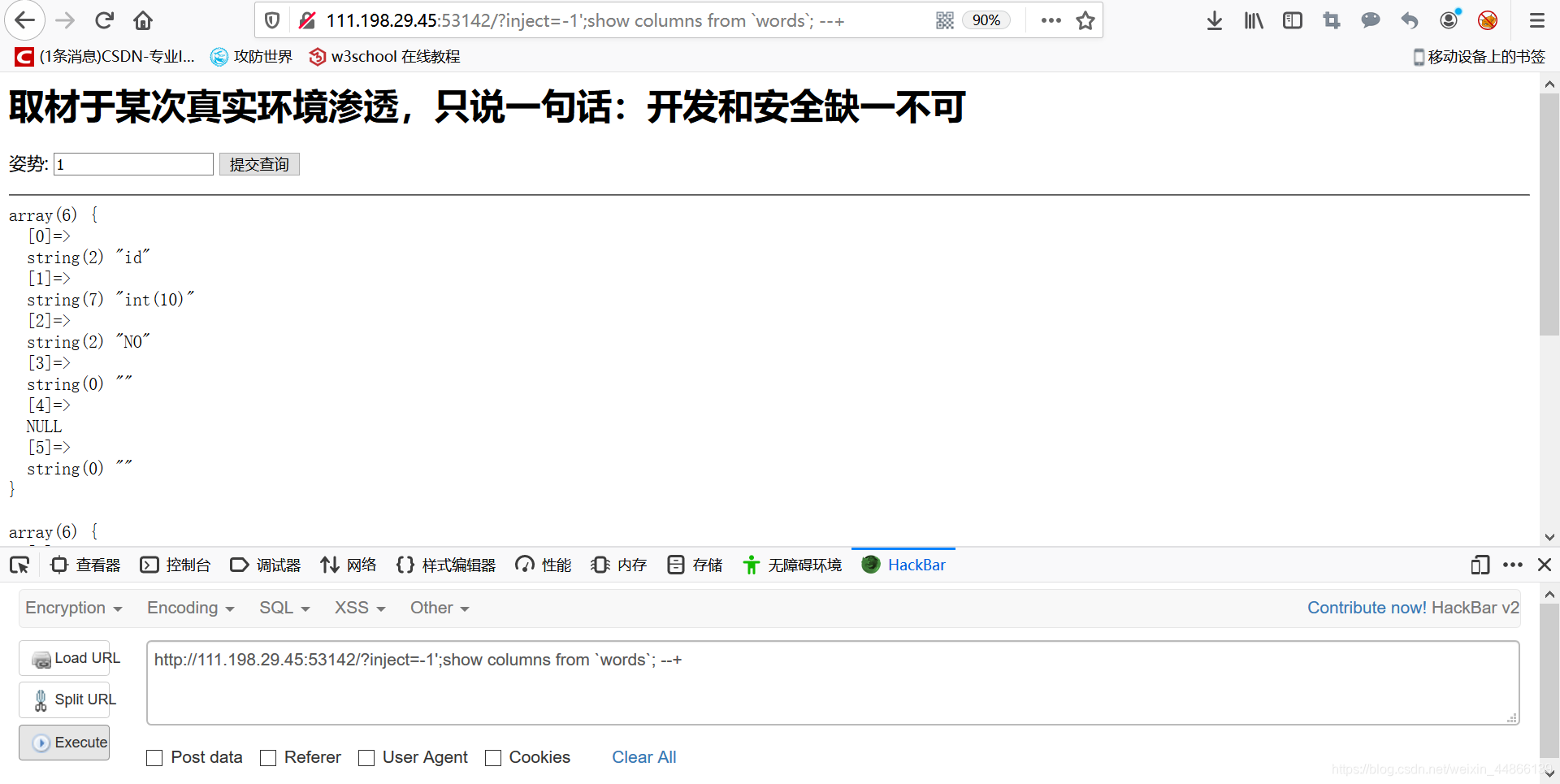Viewport: 1560px width, 784px height.
Task: Click the 提交查询 submit button
Action: pos(259,164)
